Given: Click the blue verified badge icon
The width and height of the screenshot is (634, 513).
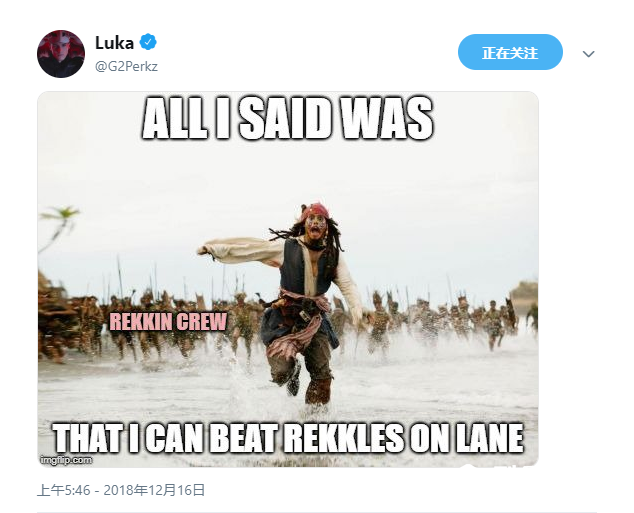Looking at the screenshot, I should click(x=148, y=42).
